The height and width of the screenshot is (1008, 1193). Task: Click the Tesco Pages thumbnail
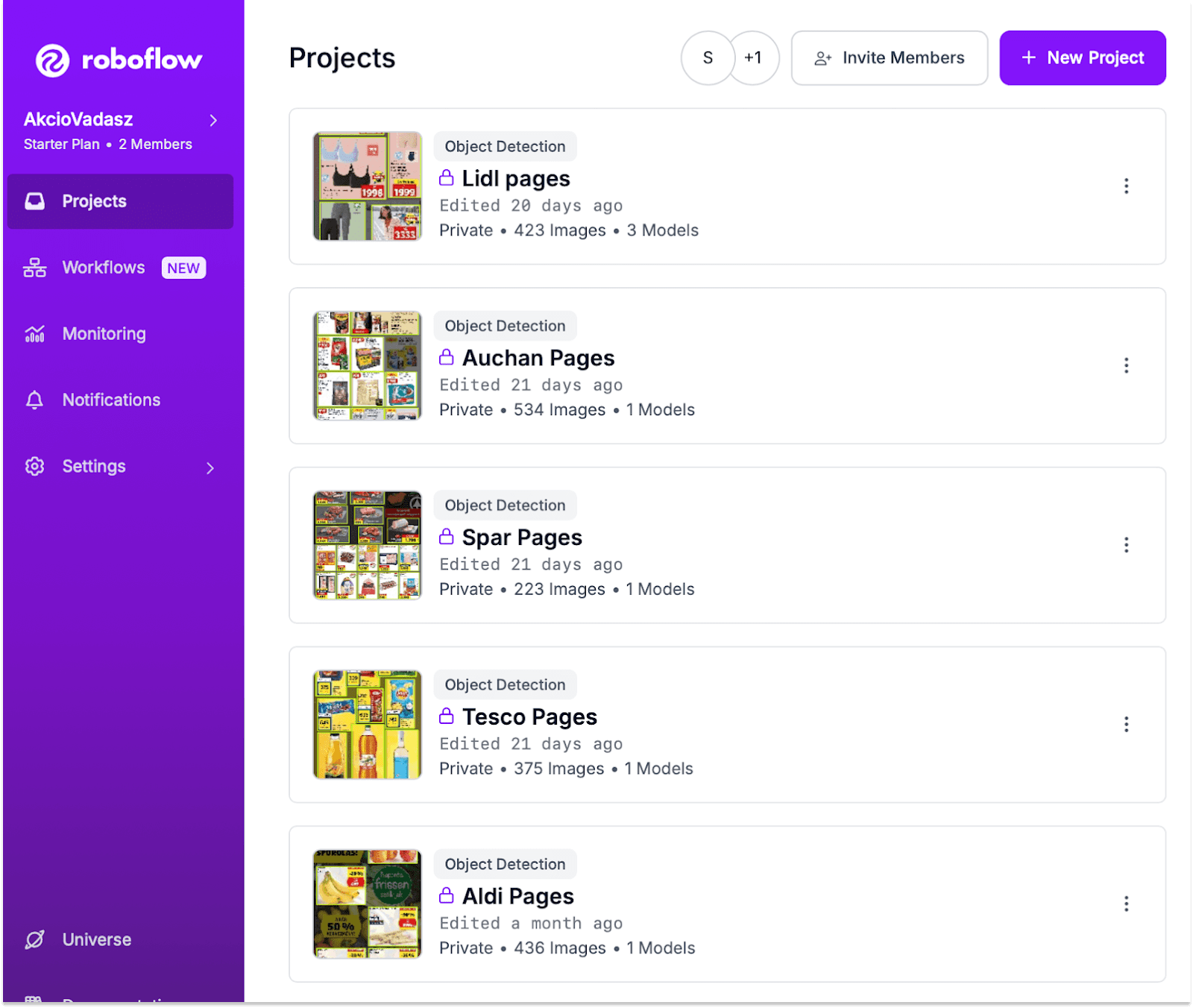coord(367,725)
